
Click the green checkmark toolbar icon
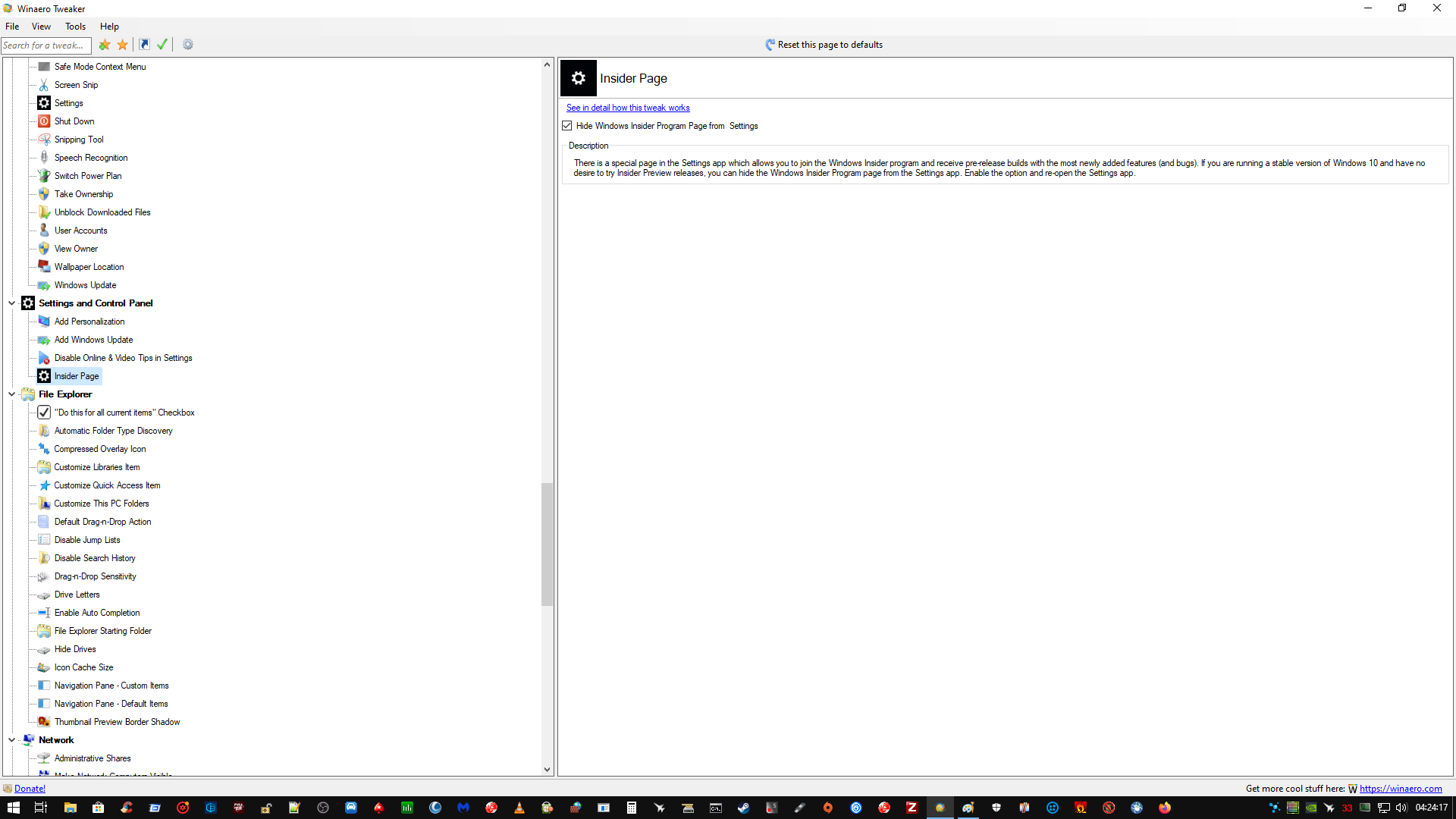(x=162, y=45)
